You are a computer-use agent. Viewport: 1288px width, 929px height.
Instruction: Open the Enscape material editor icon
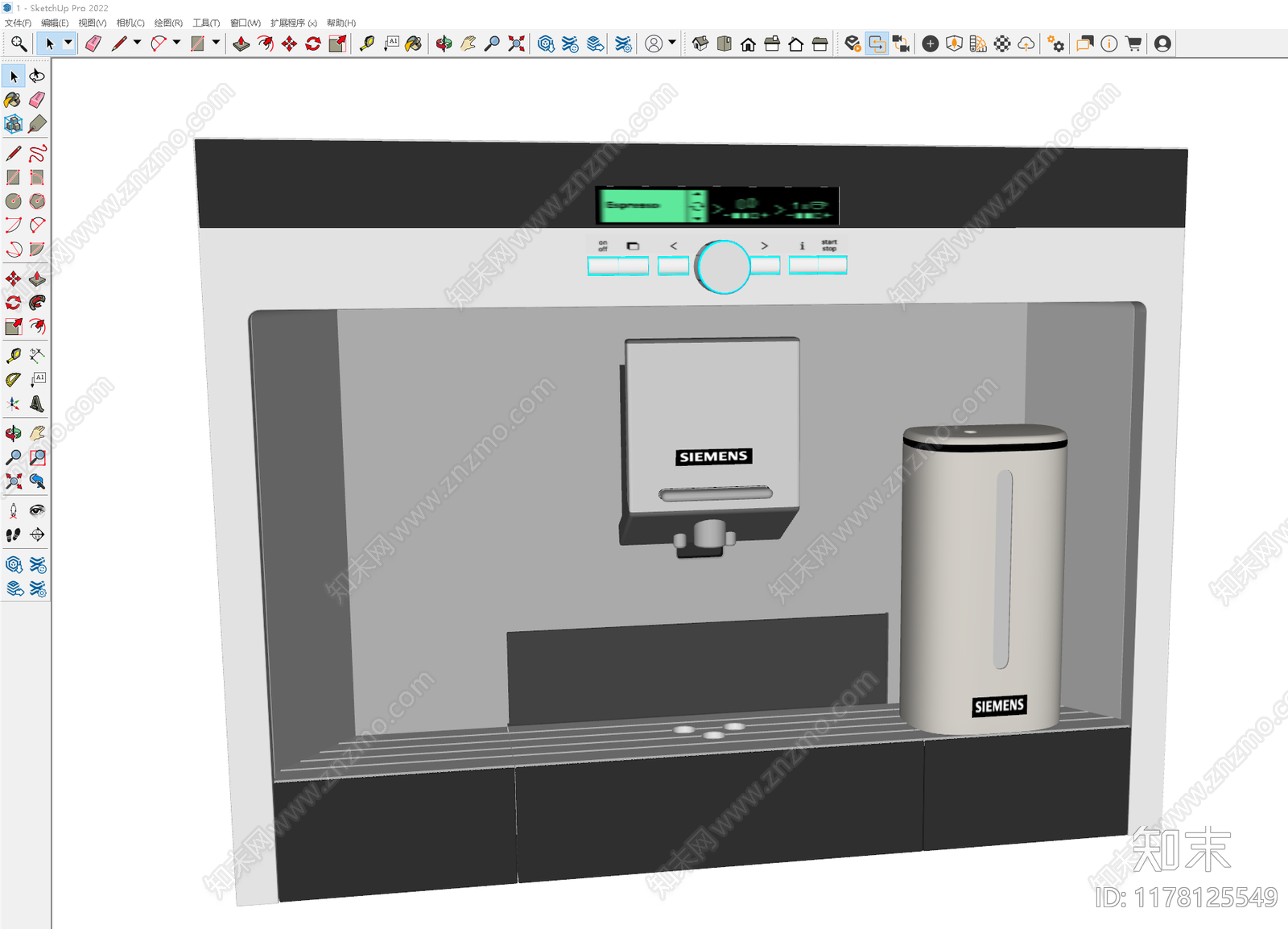point(1002,43)
